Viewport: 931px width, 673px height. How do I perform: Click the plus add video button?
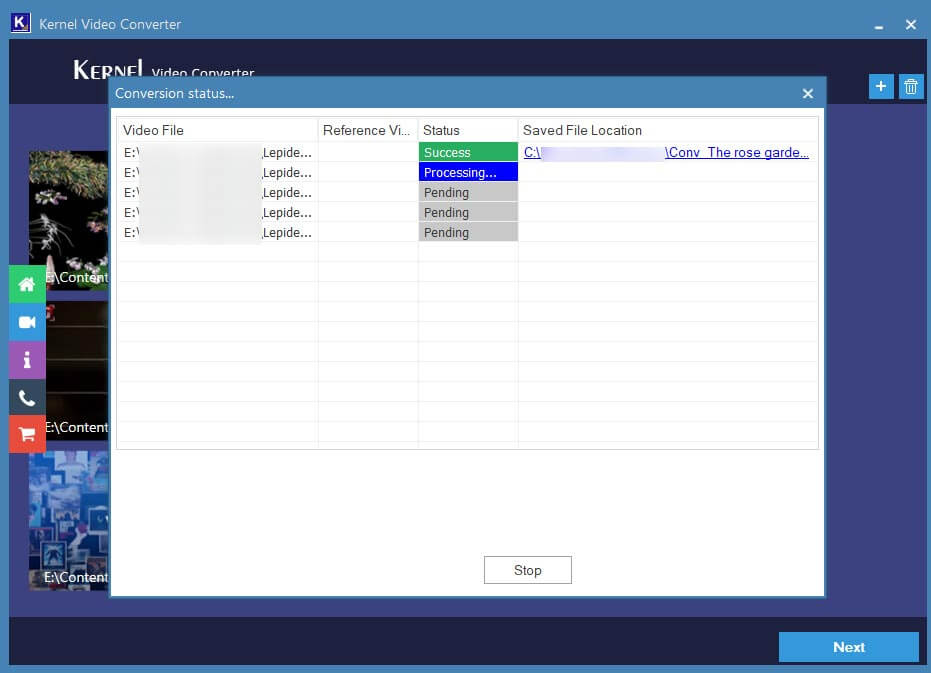881,87
